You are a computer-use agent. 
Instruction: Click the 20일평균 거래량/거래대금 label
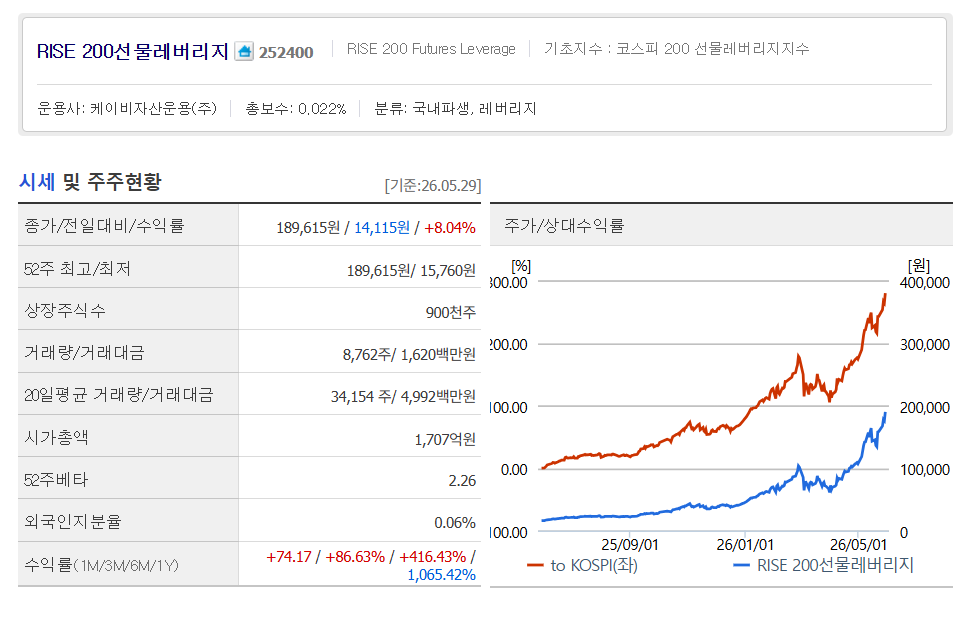[118, 394]
